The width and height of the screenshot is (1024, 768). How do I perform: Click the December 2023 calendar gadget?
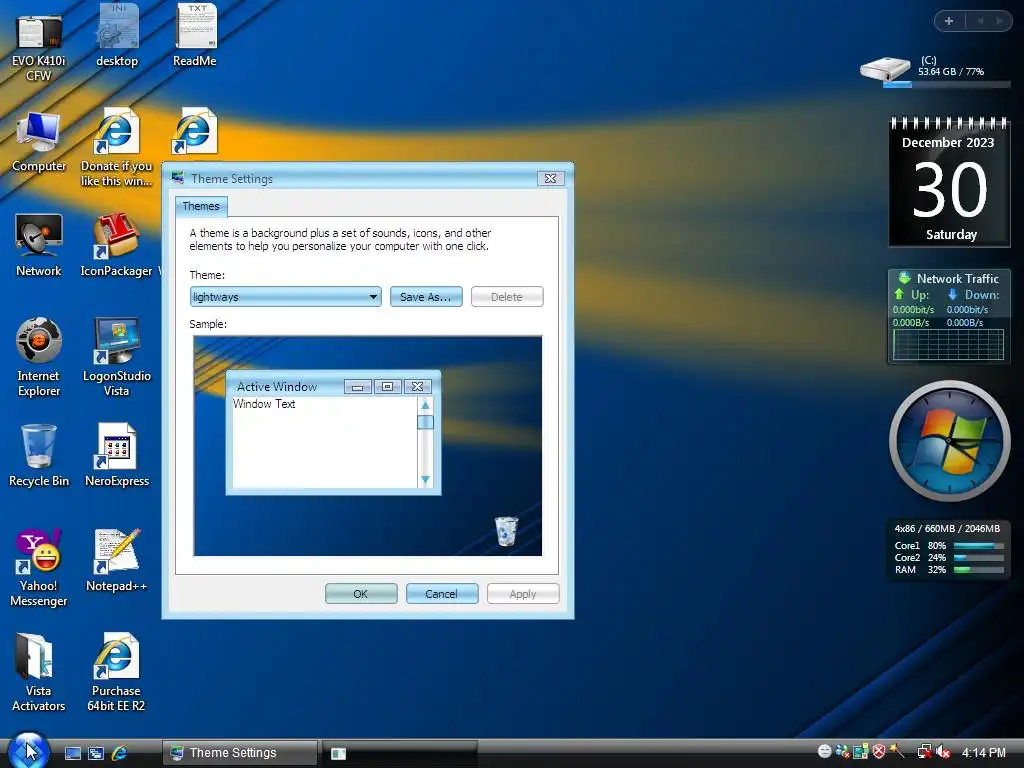950,182
